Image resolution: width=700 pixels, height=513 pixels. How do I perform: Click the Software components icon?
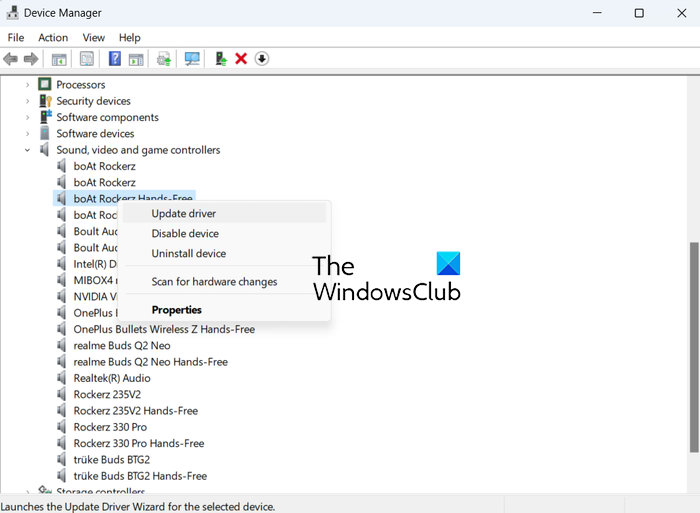click(46, 117)
